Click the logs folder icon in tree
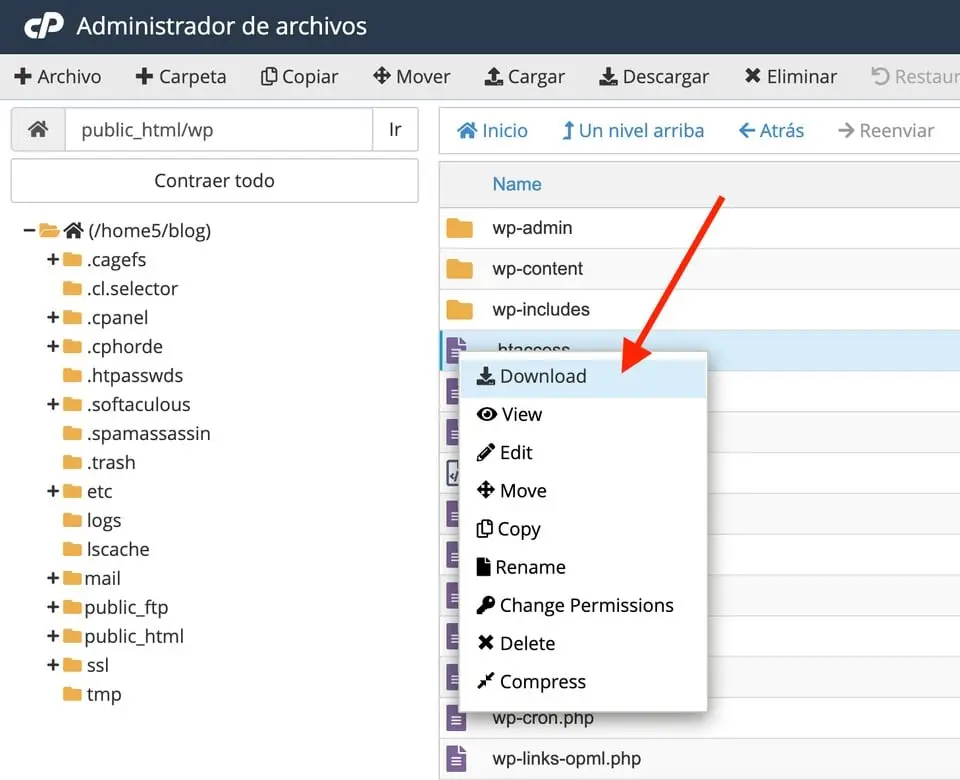The image size is (960, 780). point(72,520)
